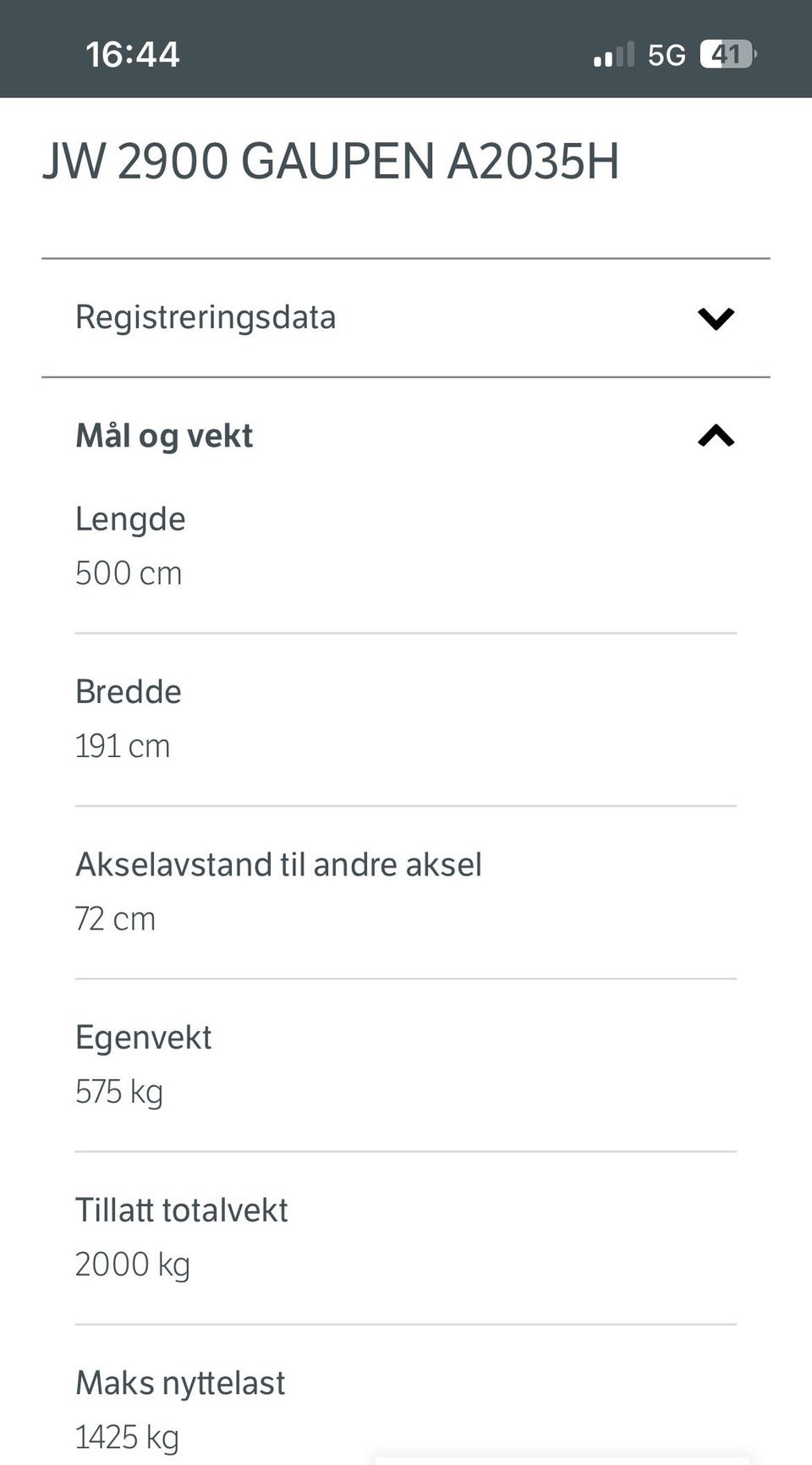Select the Lengde label
The image size is (812, 1465).
(x=130, y=519)
